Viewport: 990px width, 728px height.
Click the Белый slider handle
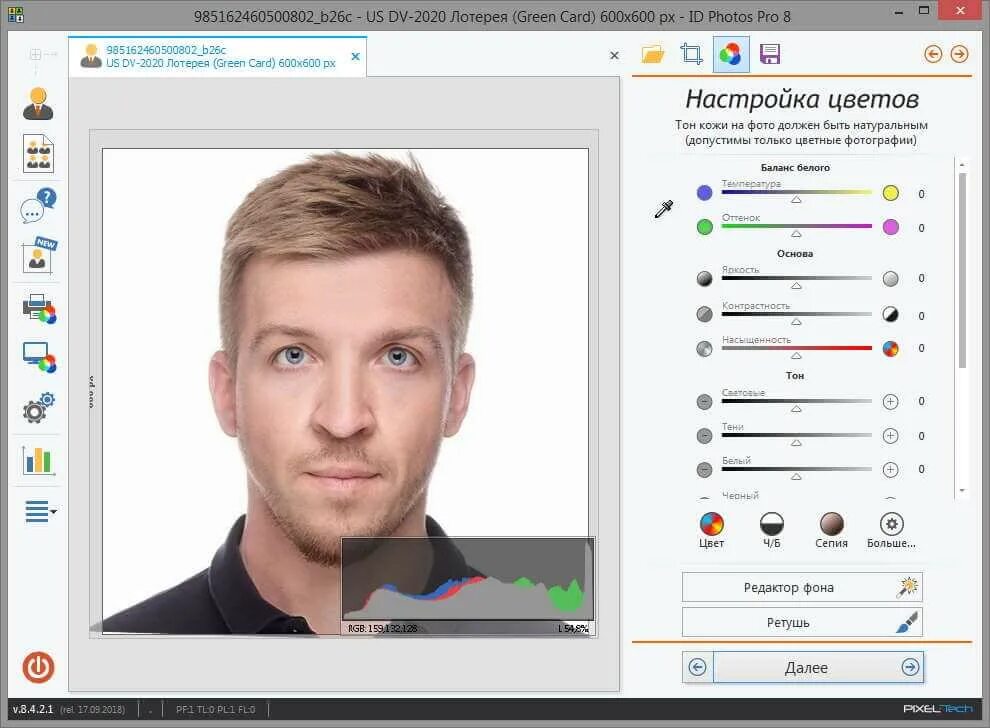[796, 477]
